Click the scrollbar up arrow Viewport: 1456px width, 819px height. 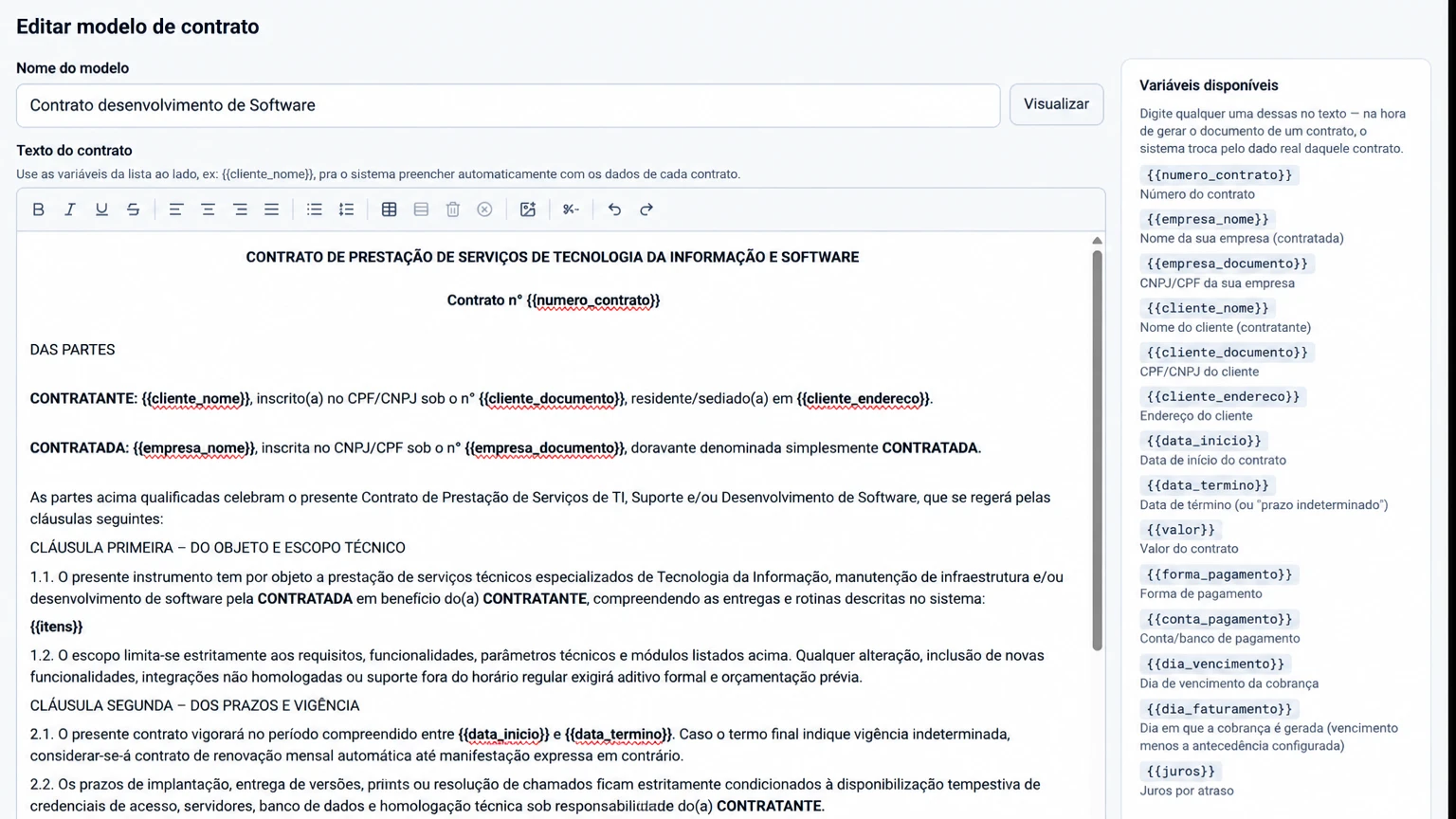coord(1098,241)
